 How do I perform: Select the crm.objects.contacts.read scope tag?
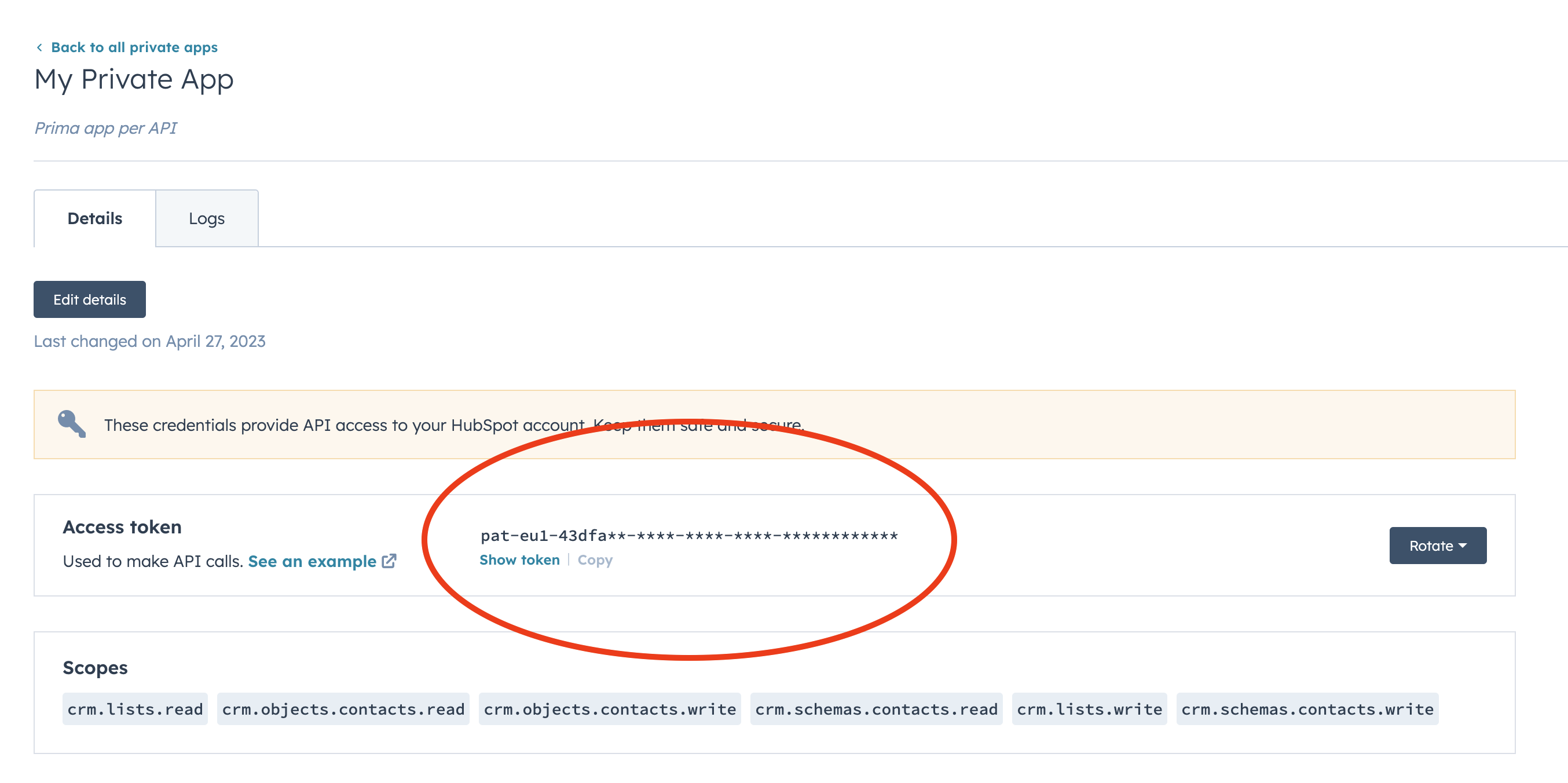click(x=343, y=709)
